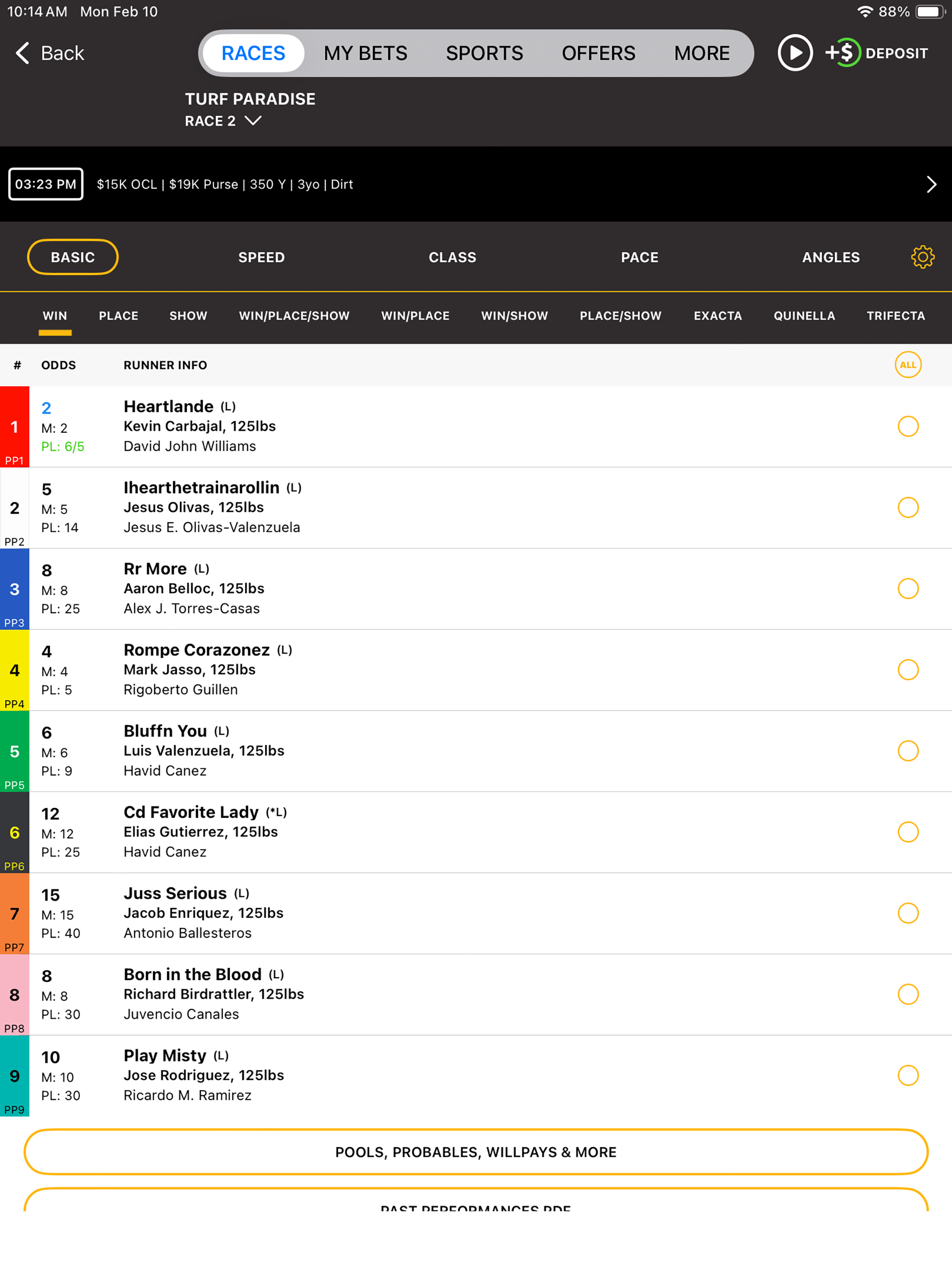Image resolution: width=952 pixels, height=1270 pixels.
Task: Tap the blue number 3 saddlecloth
Action: (x=14, y=589)
